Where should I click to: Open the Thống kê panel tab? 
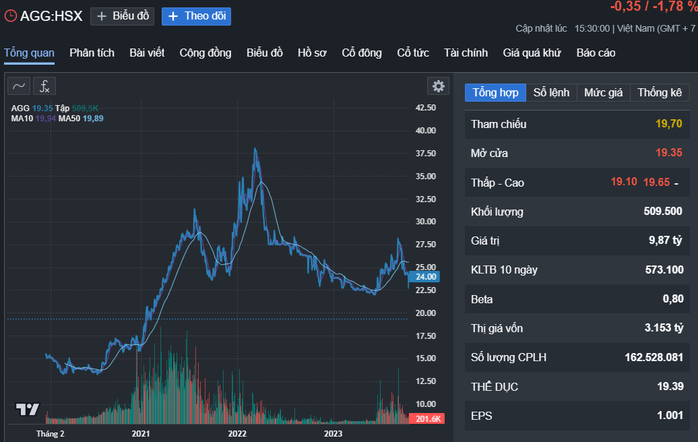660,92
